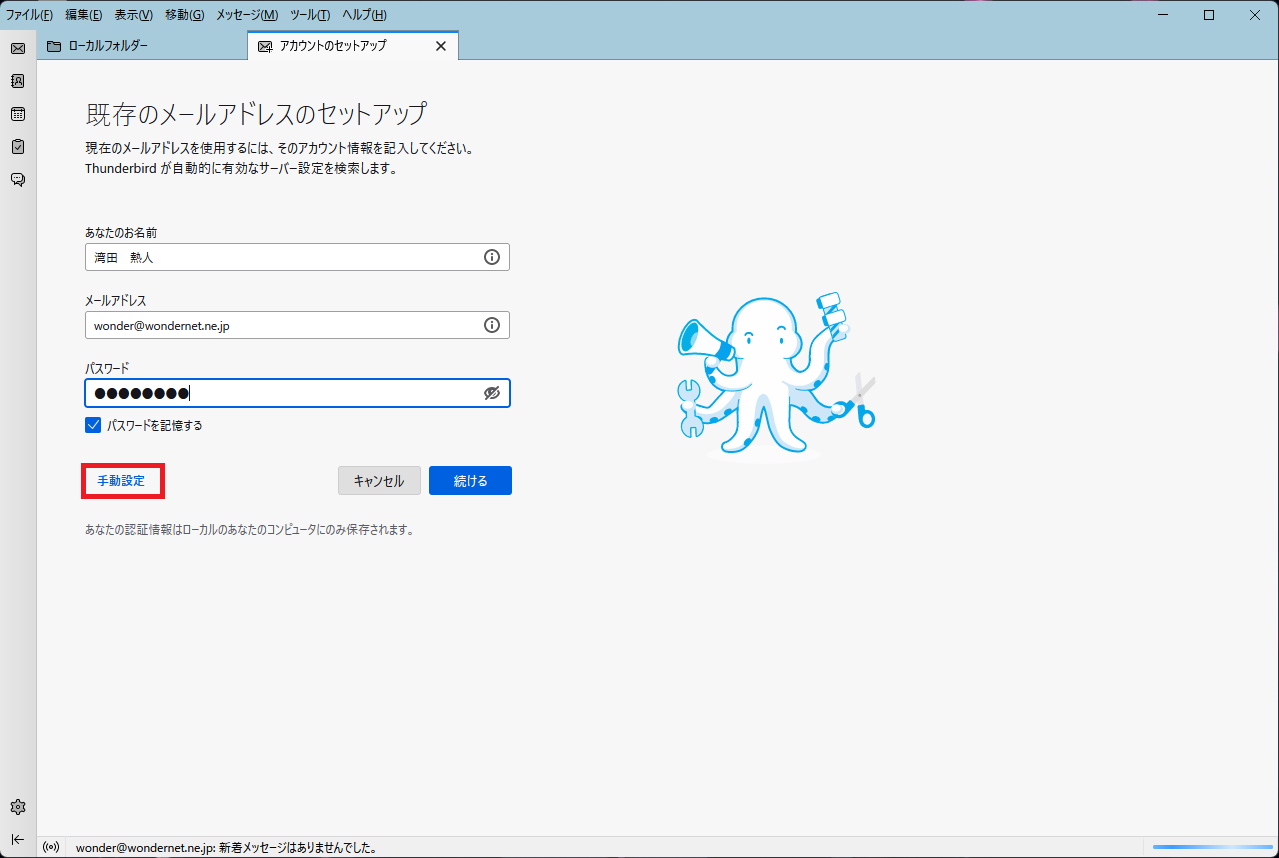The image size is (1279, 858).
Task: Maximize the Thunderbird window
Action: tap(1209, 15)
